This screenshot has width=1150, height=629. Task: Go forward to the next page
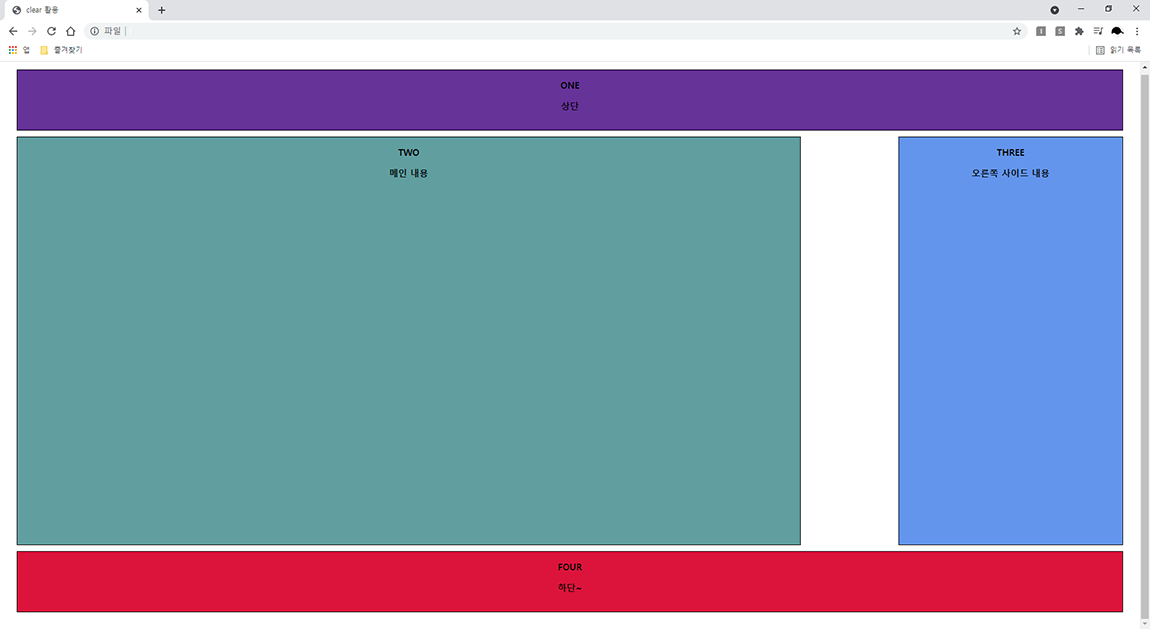tap(31, 31)
